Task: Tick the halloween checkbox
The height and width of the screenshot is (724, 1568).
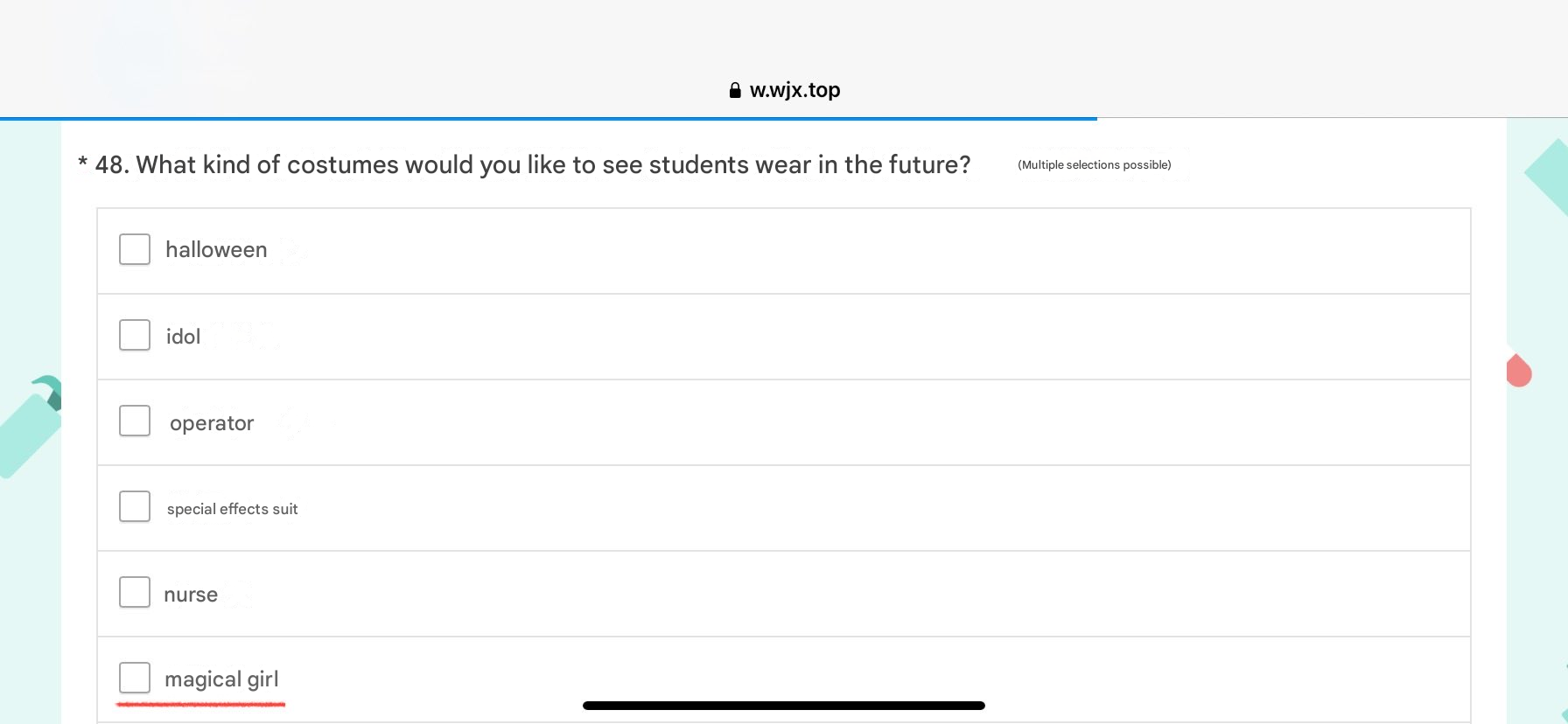Action: tap(135, 249)
